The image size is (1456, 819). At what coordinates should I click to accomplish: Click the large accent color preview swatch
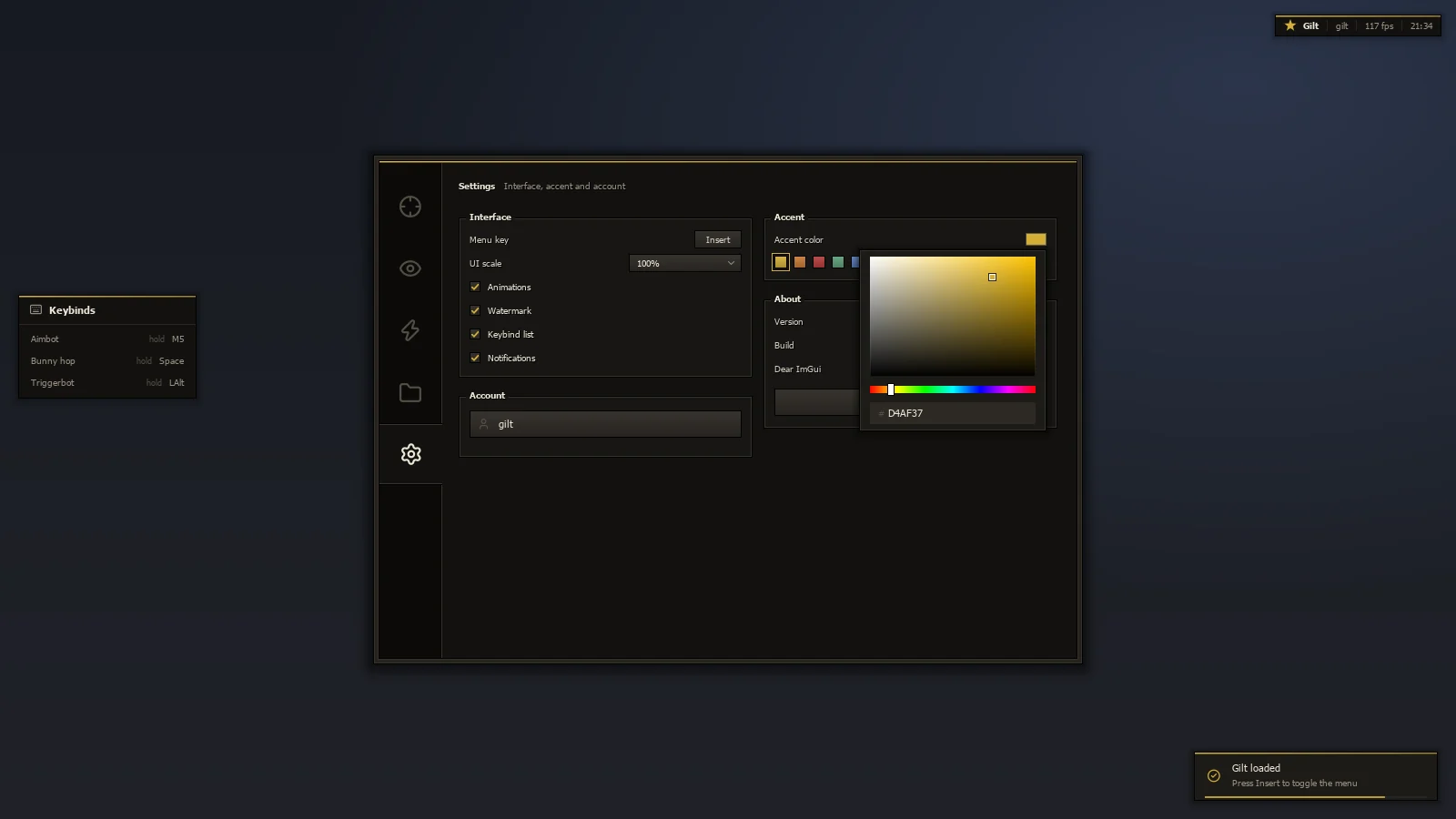[x=1036, y=239]
